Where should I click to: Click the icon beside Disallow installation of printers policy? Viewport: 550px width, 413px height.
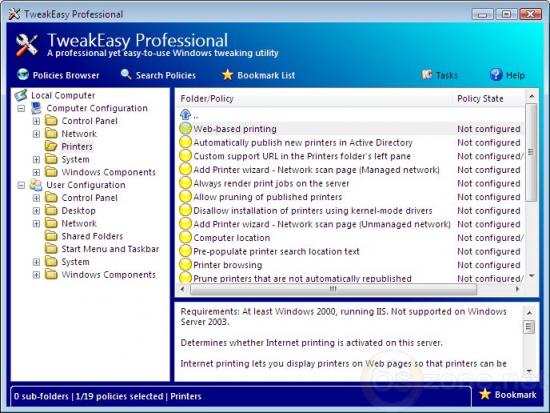185,210
